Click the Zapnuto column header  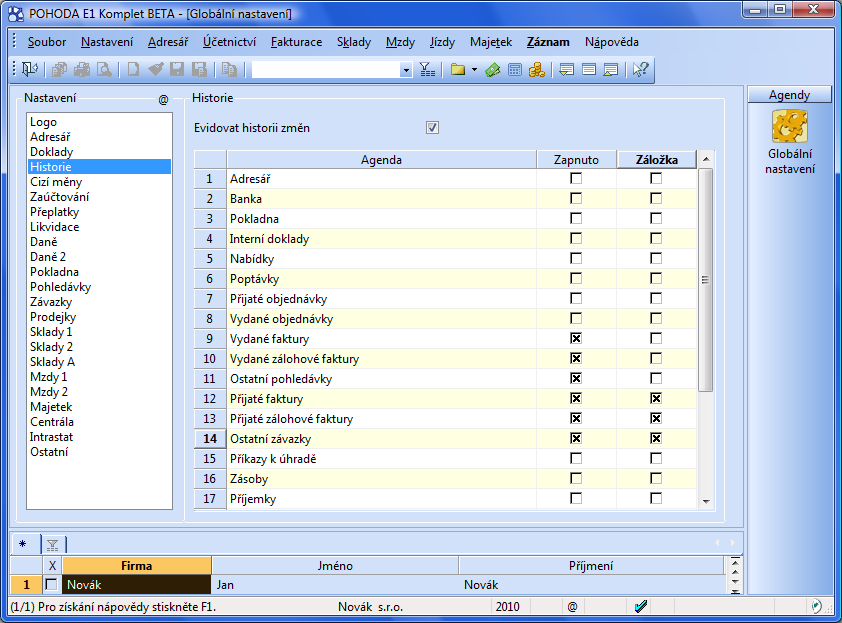[x=576, y=160]
